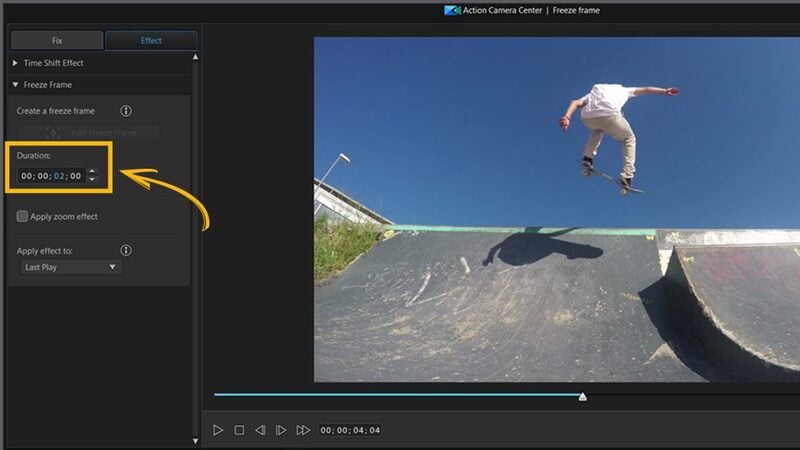Decrease duration with the down stepper arrow
Viewport: 800px width, 450px height.
coord(92,180)
